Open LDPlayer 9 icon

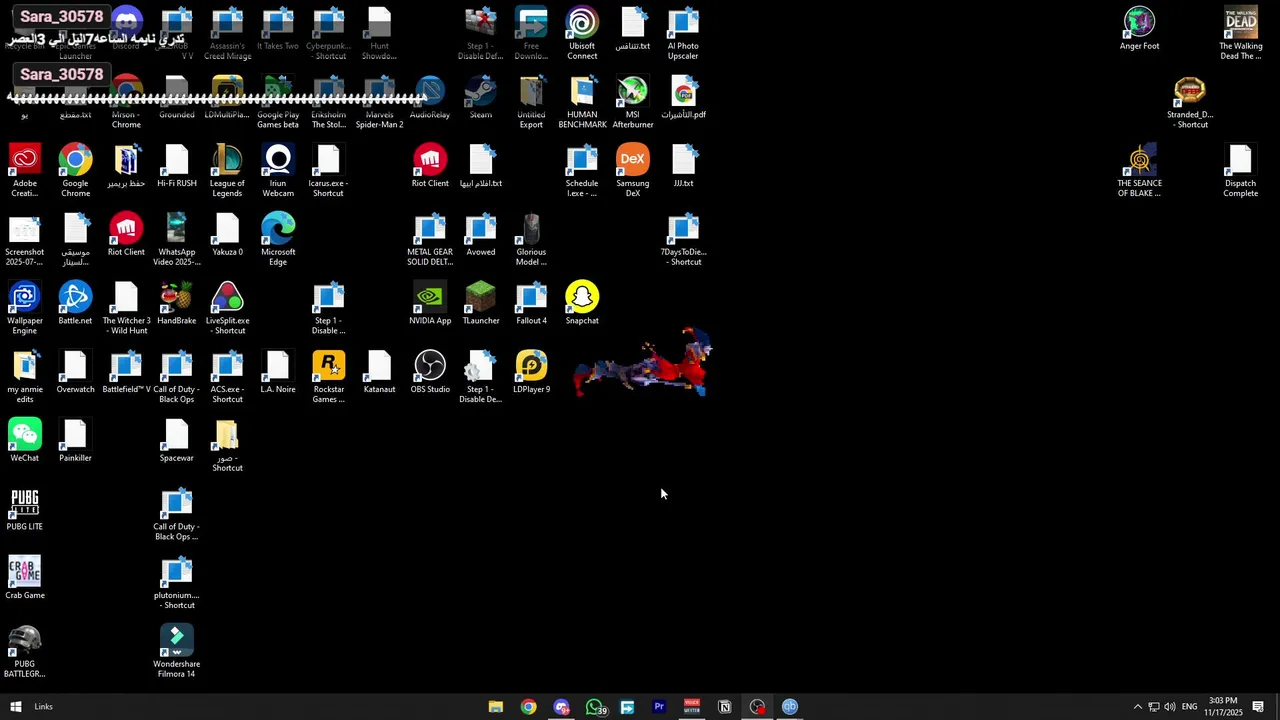531,372
